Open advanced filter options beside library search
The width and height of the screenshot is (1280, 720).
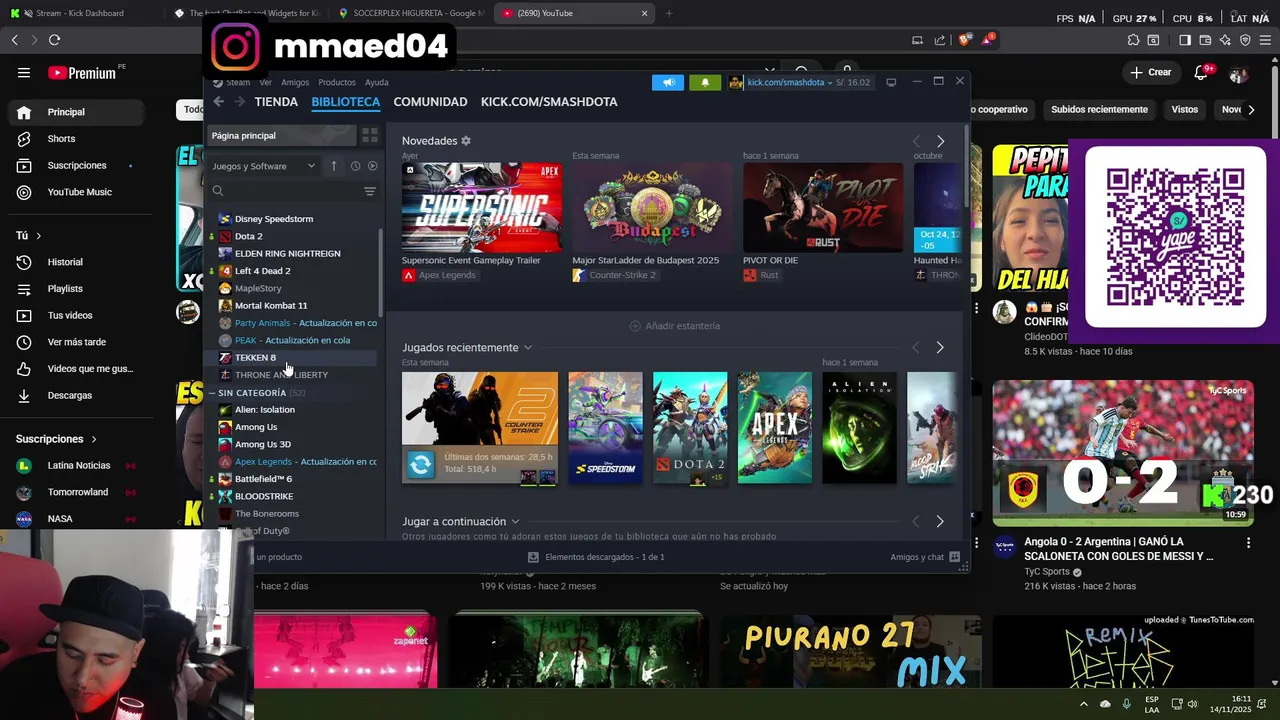coord(370,191)
